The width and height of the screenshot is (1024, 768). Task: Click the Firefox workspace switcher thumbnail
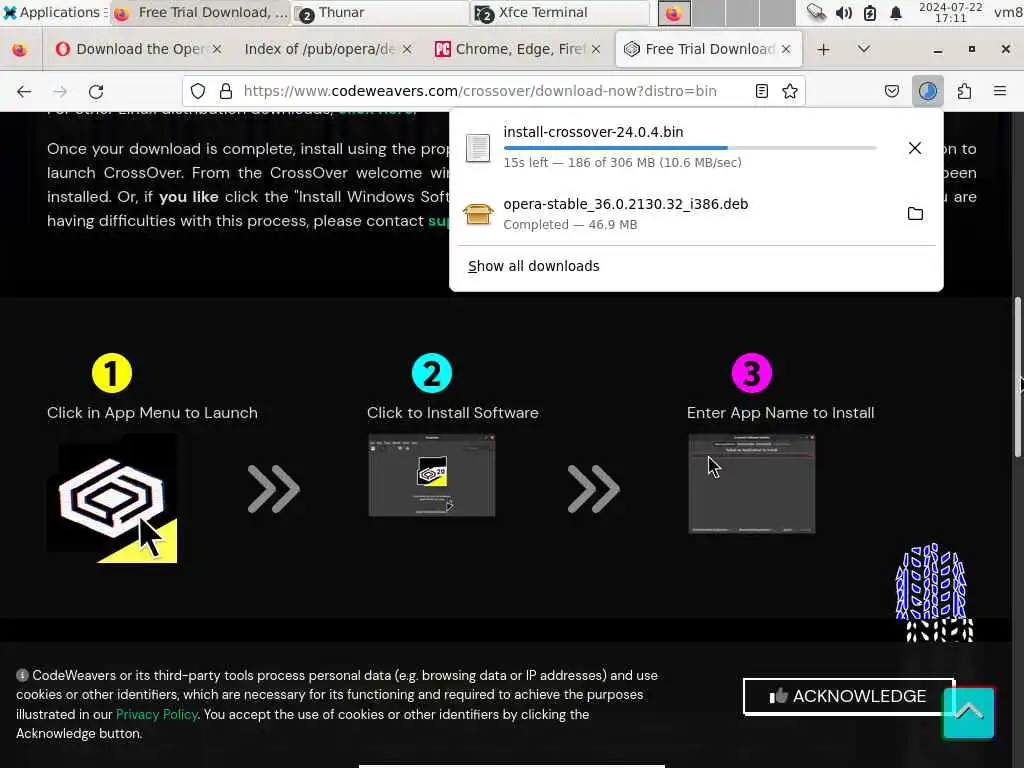[674, 13]
